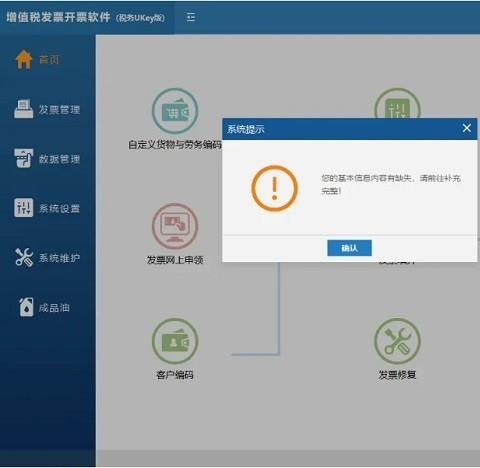Click the orange warning exclamation icon
Image resolution: width=480 pixels, height=468 pixels.
[274, 188]
